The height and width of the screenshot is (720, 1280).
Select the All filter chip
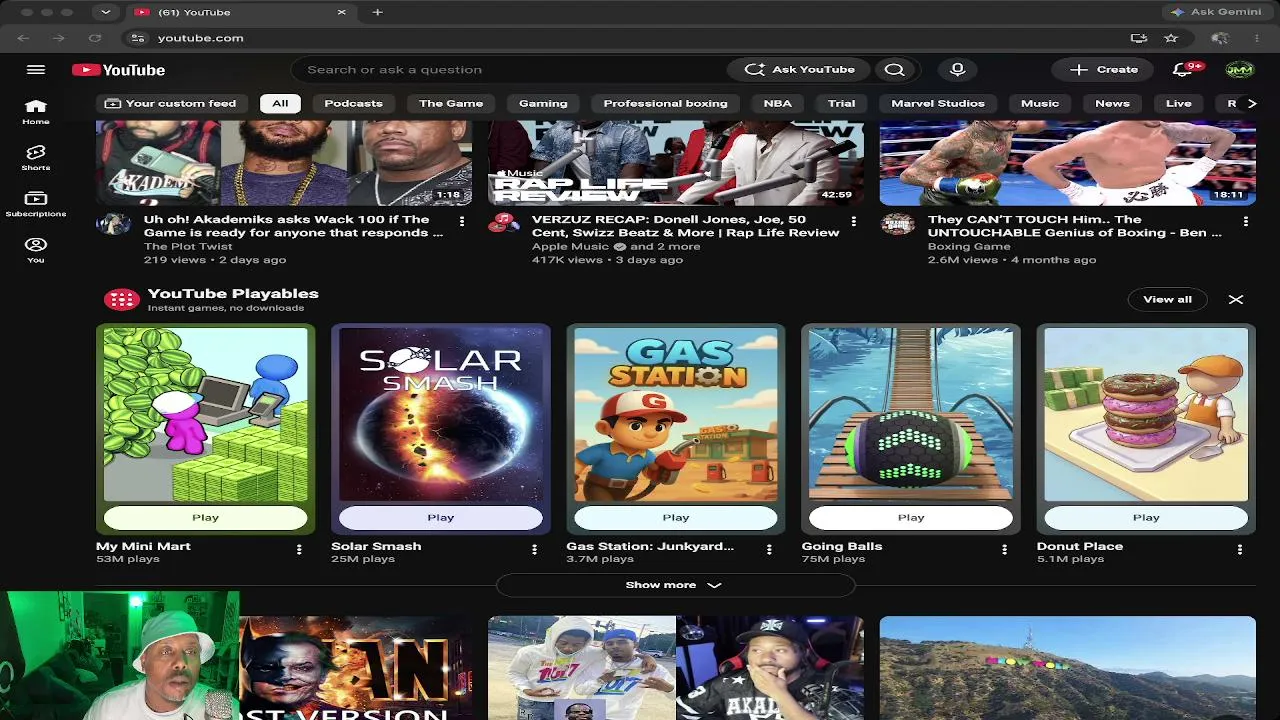(x=280, y=103)
